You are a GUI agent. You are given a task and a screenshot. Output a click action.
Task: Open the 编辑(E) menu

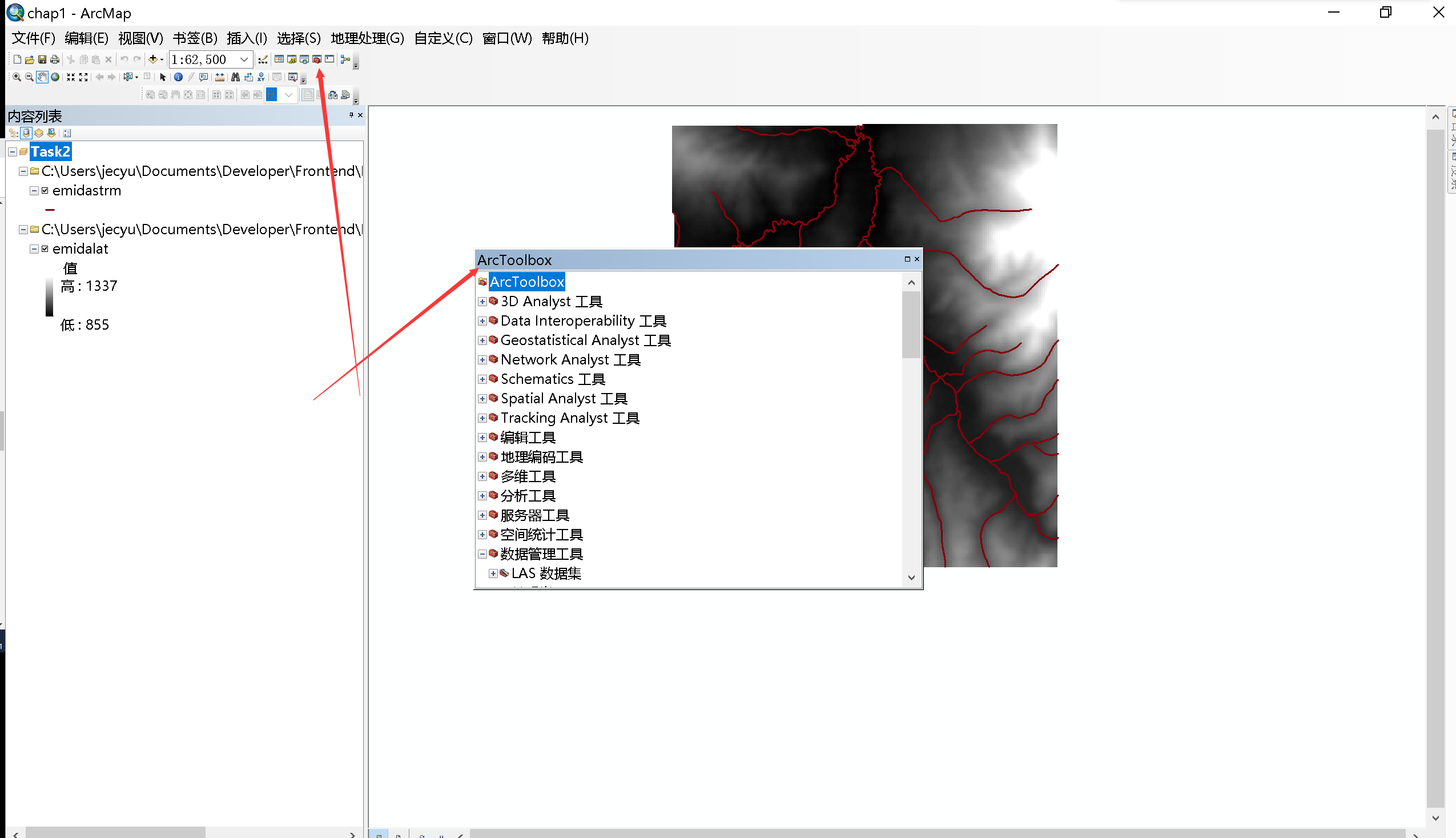tap(87, 39)
